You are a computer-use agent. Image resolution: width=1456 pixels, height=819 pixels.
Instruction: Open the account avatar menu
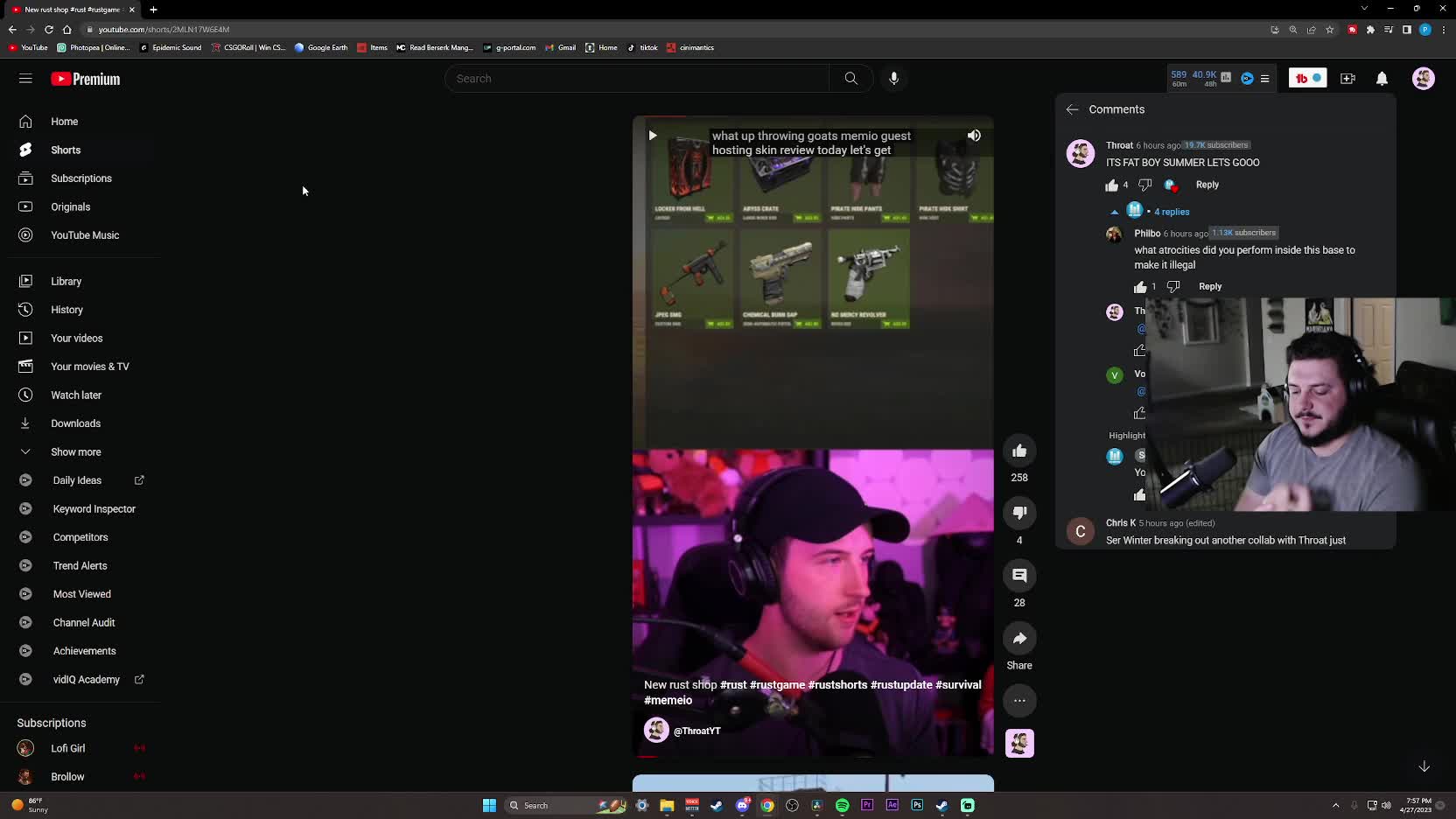(1424, 79)
